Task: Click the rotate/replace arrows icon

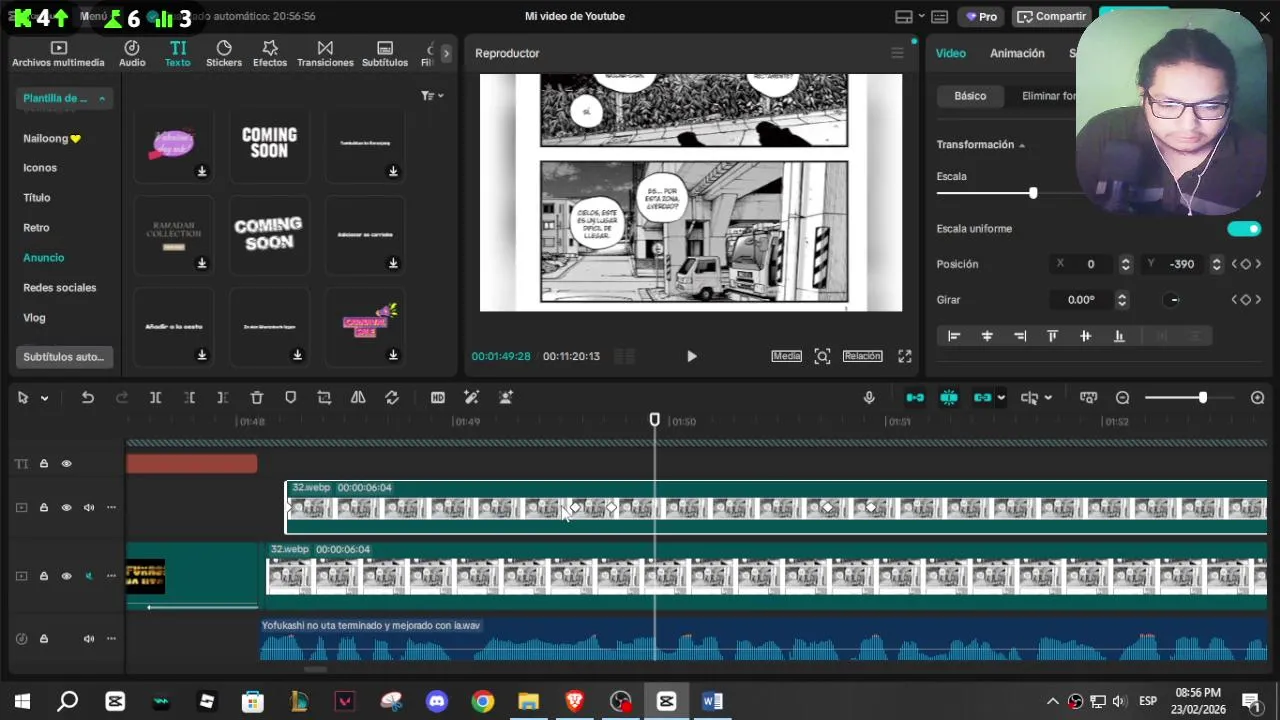Action: (x=392, y=398)
